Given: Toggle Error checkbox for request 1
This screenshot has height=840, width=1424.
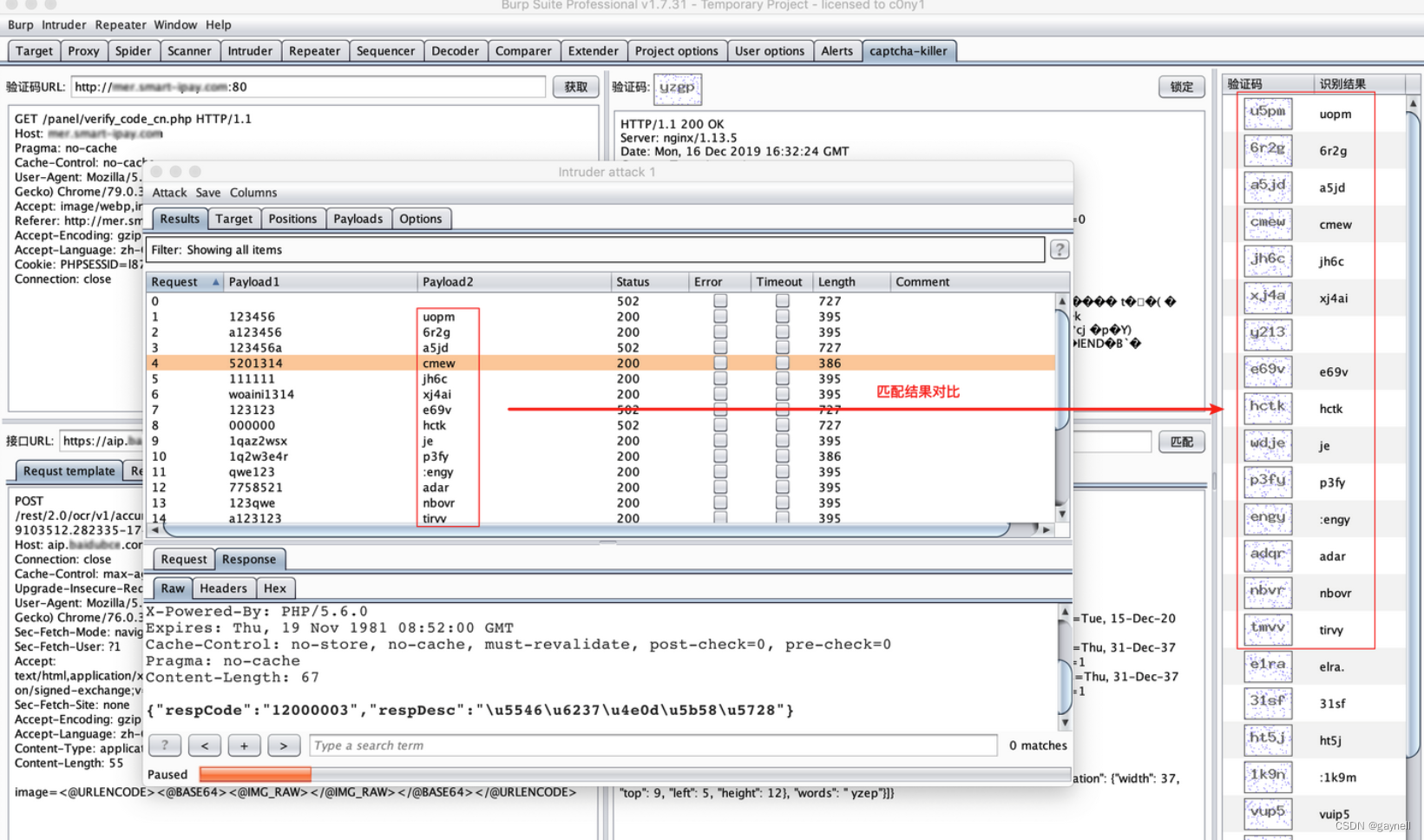Looking at the screenshot, I should click(x=720, y=317).
